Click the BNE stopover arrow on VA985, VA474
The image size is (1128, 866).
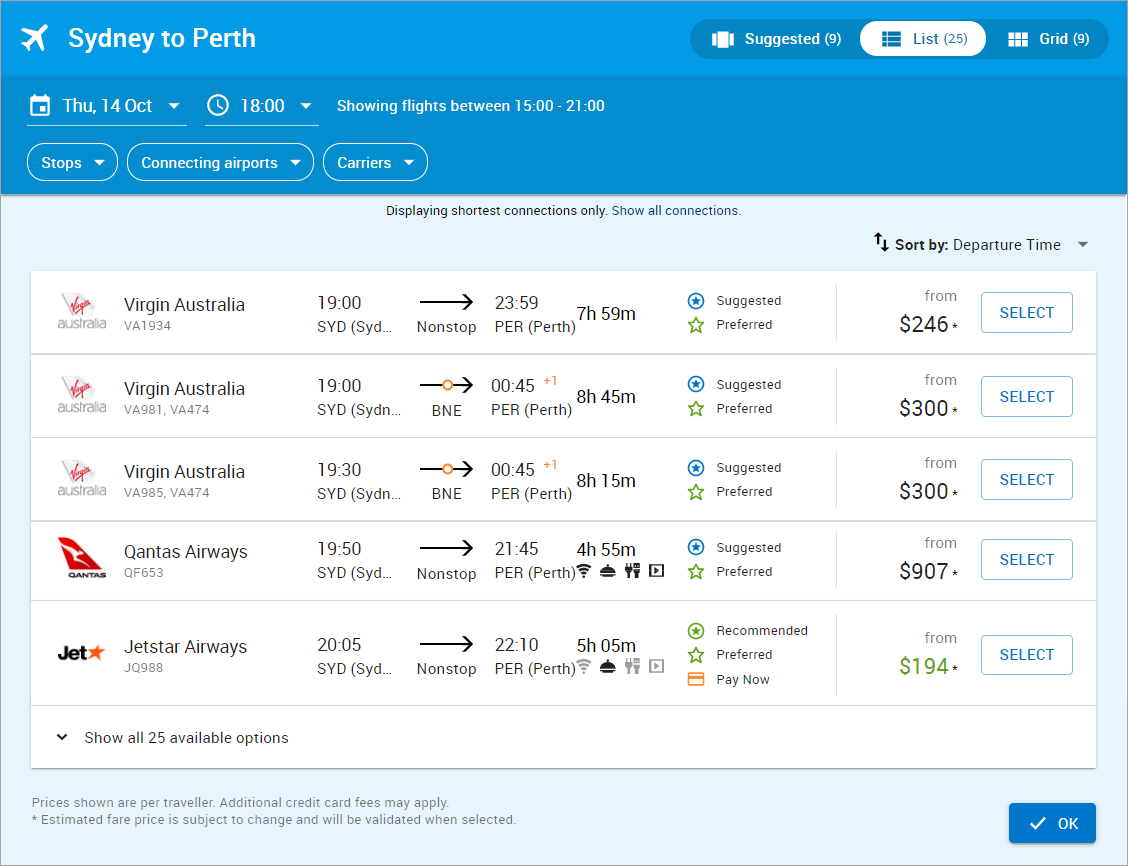point(446,470)
